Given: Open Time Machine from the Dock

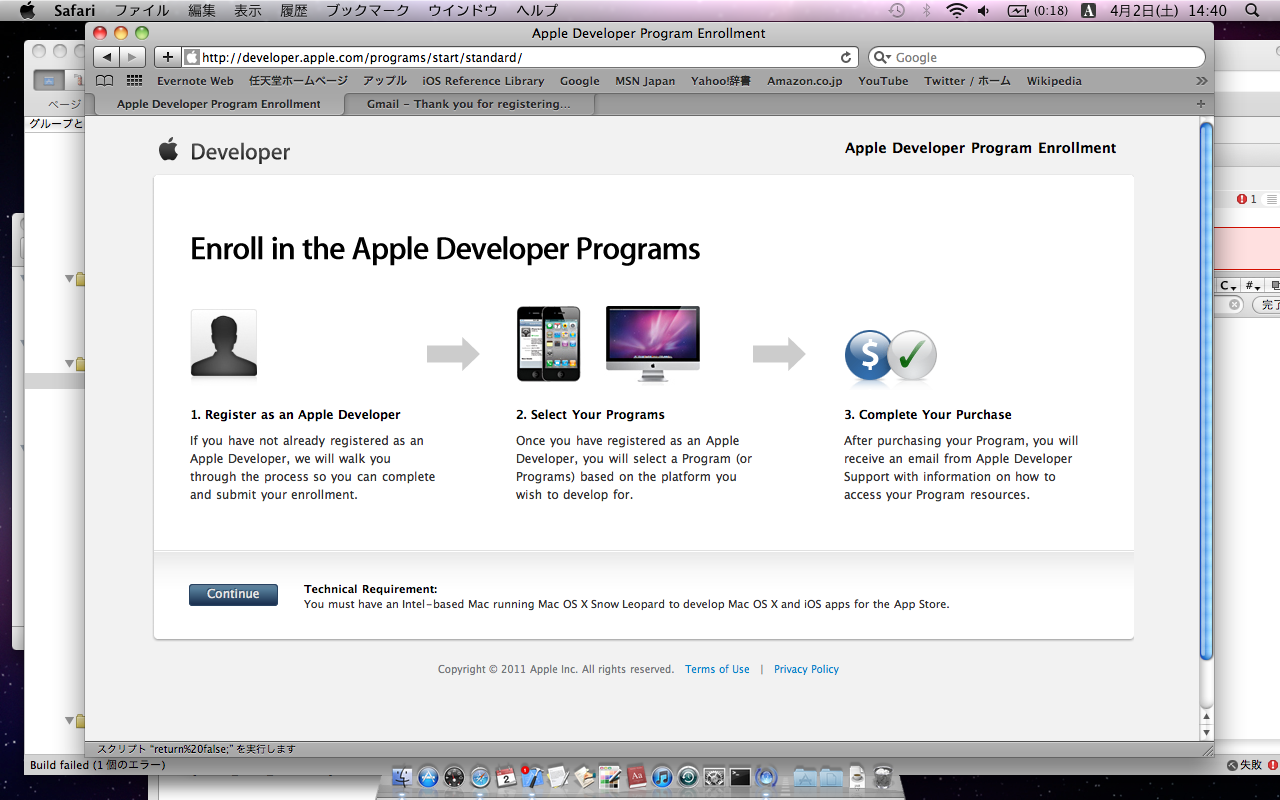Looking at the screenshot, I should (x=688, y=777).
